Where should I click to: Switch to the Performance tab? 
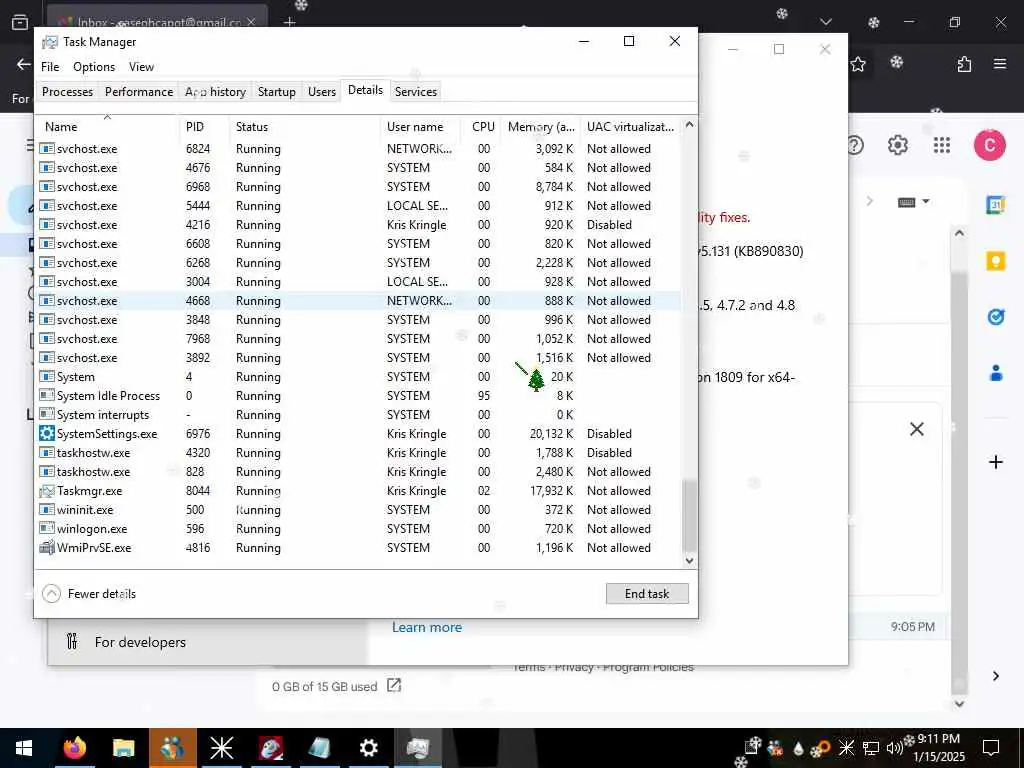[x=138, y=91]
